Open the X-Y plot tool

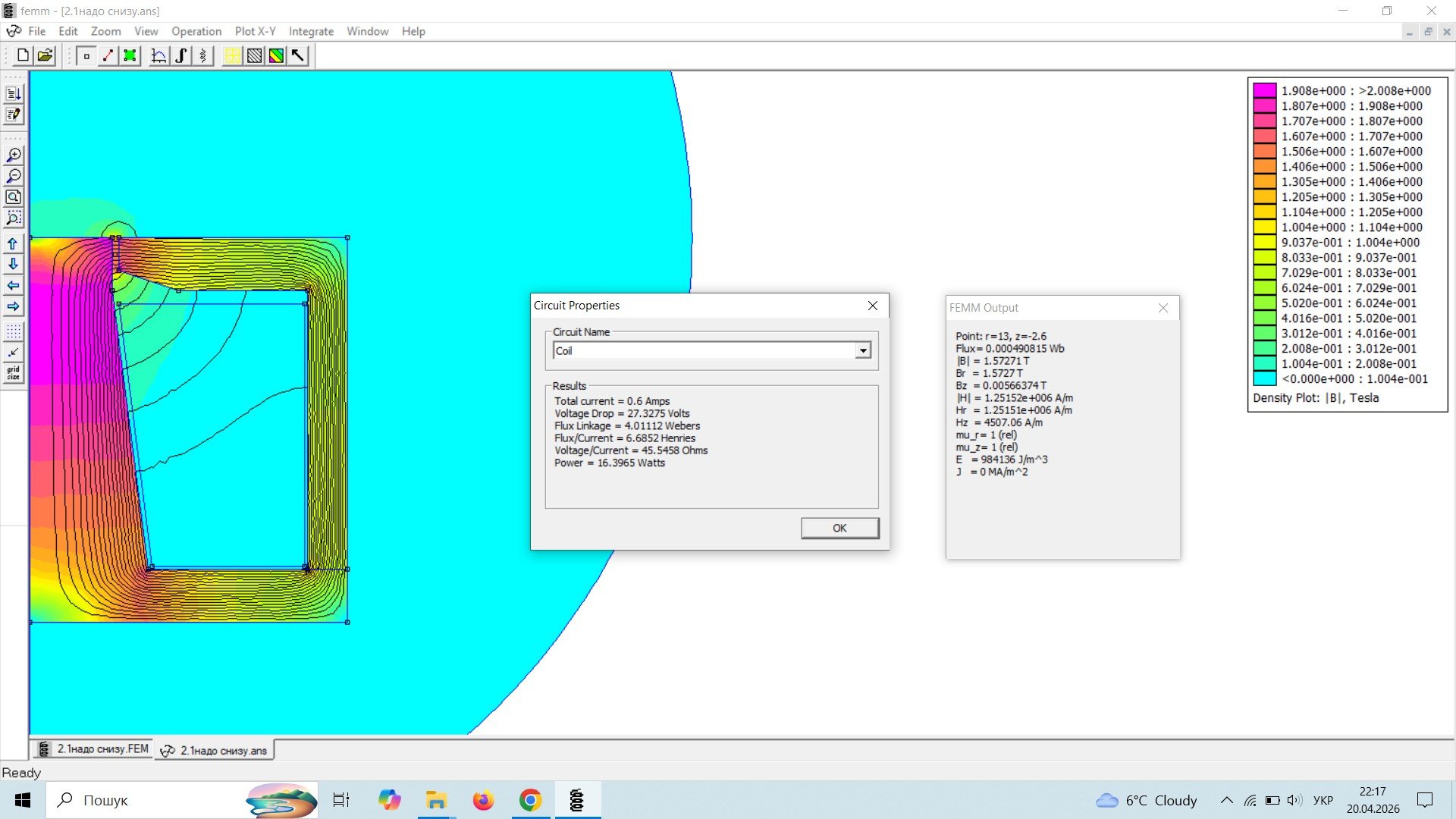[x=158, y=55]
